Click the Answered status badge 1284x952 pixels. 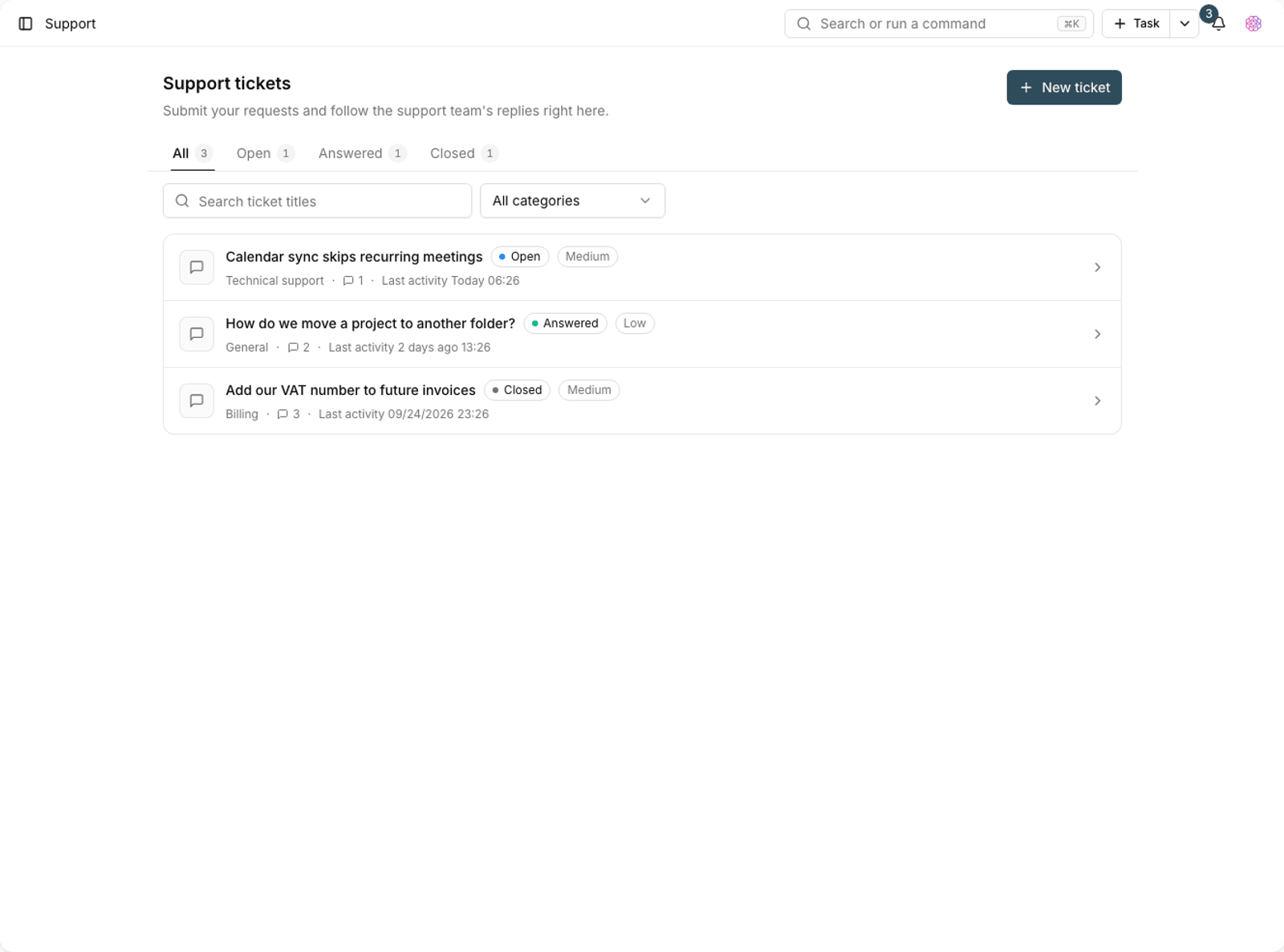[566, 323]
